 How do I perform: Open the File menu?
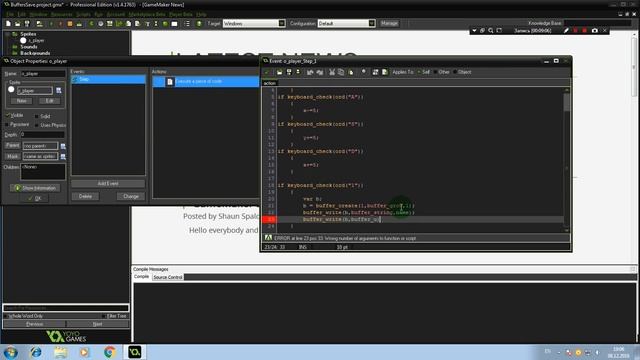pyautogui.click(x=10, y=14)
